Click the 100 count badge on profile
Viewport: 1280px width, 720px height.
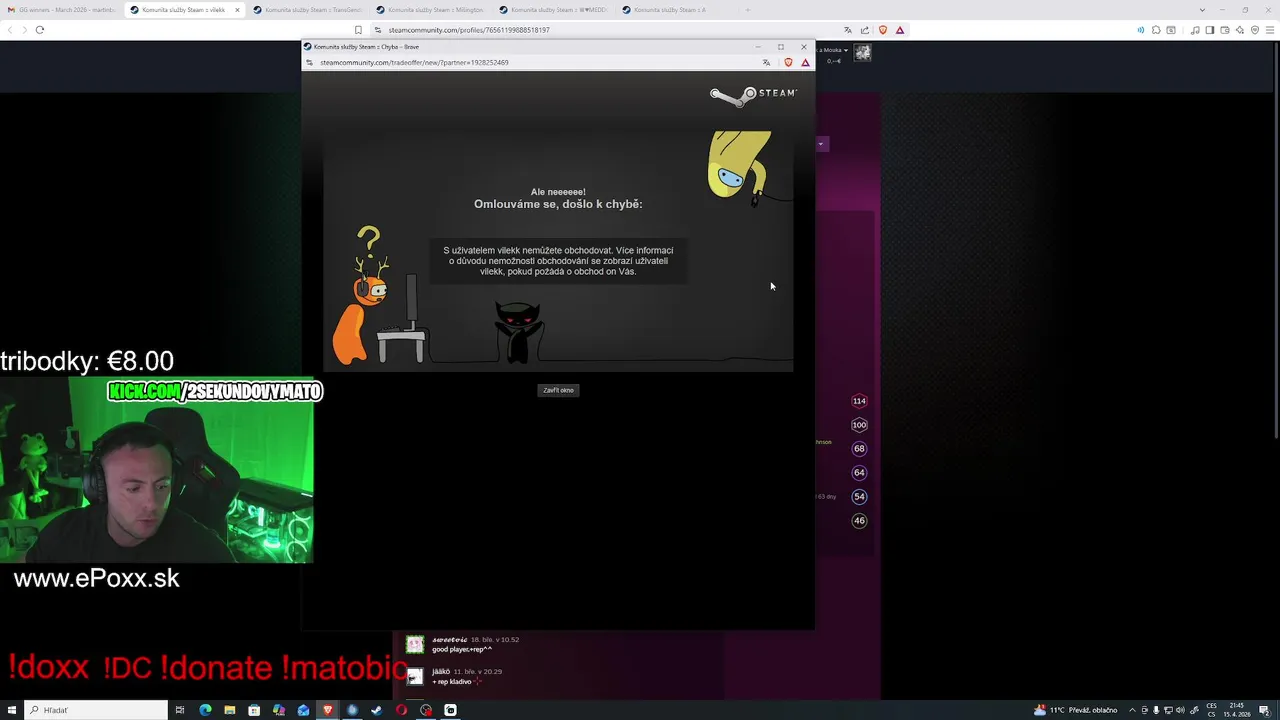[859, 425]
